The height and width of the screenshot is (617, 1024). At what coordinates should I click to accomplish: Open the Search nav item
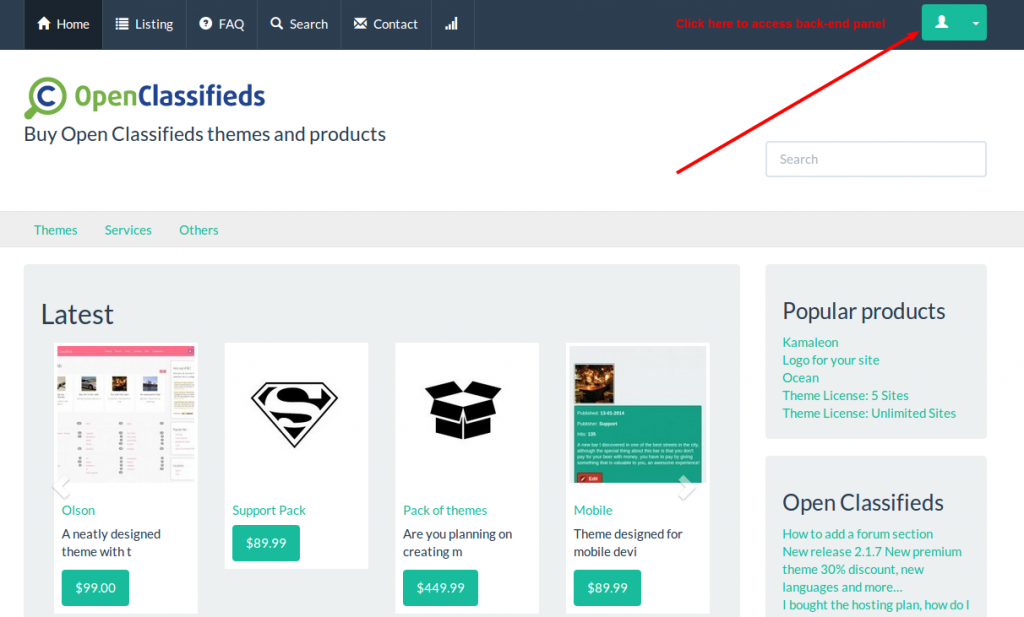(299, 24)
